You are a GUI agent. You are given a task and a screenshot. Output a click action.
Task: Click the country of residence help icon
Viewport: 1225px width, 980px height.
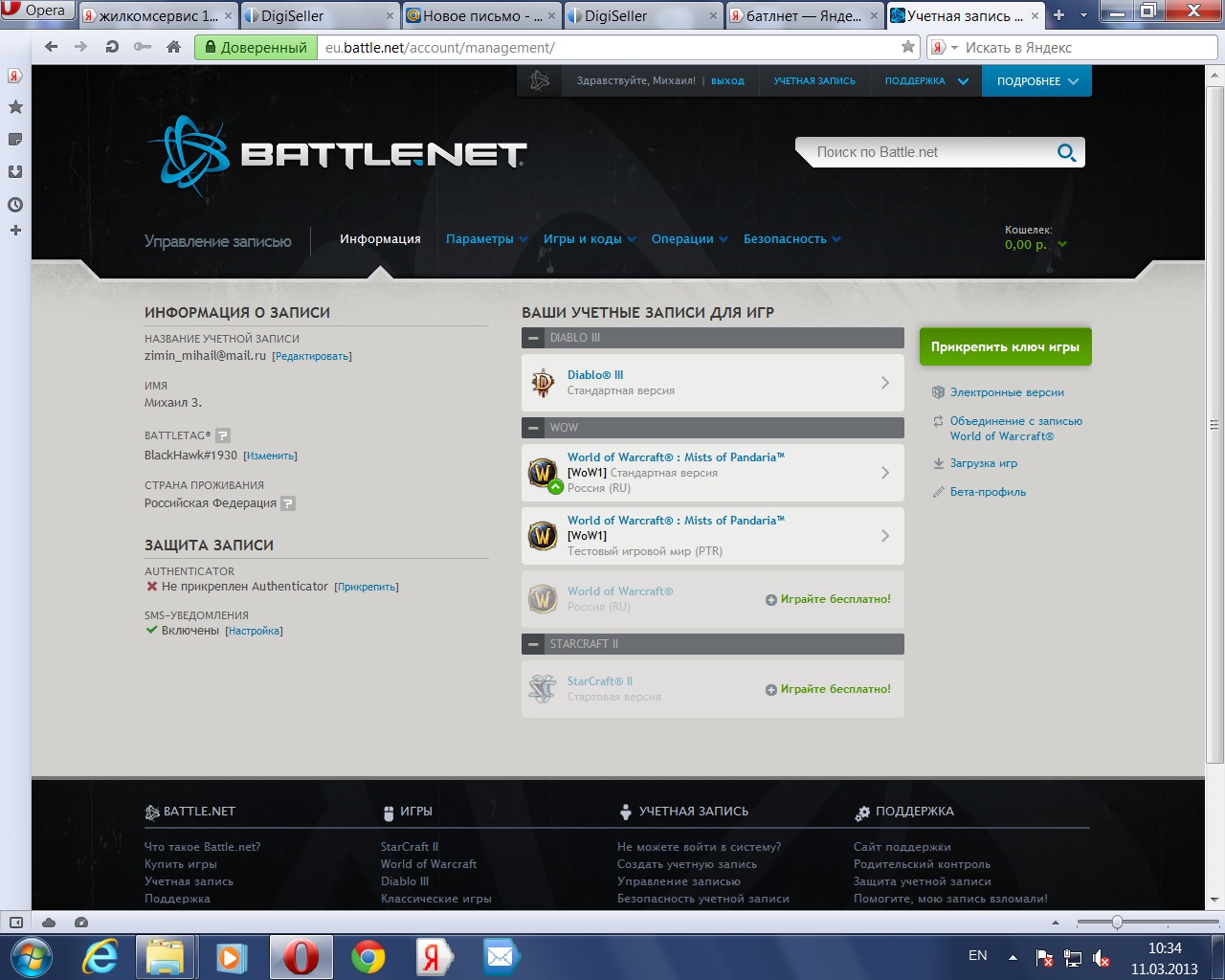tap(288, 503)
